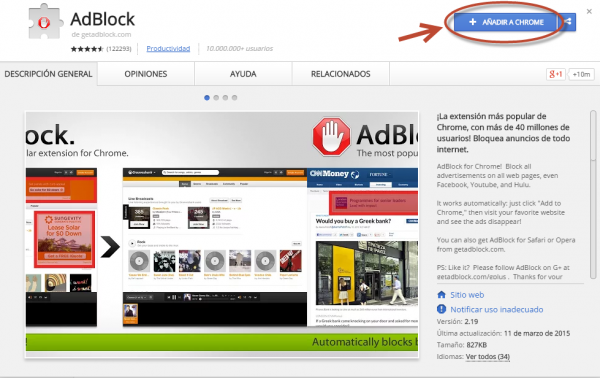Click the share icon beside Añadir a Chrome
Screen dimensions: 600x378
point(568,21)
